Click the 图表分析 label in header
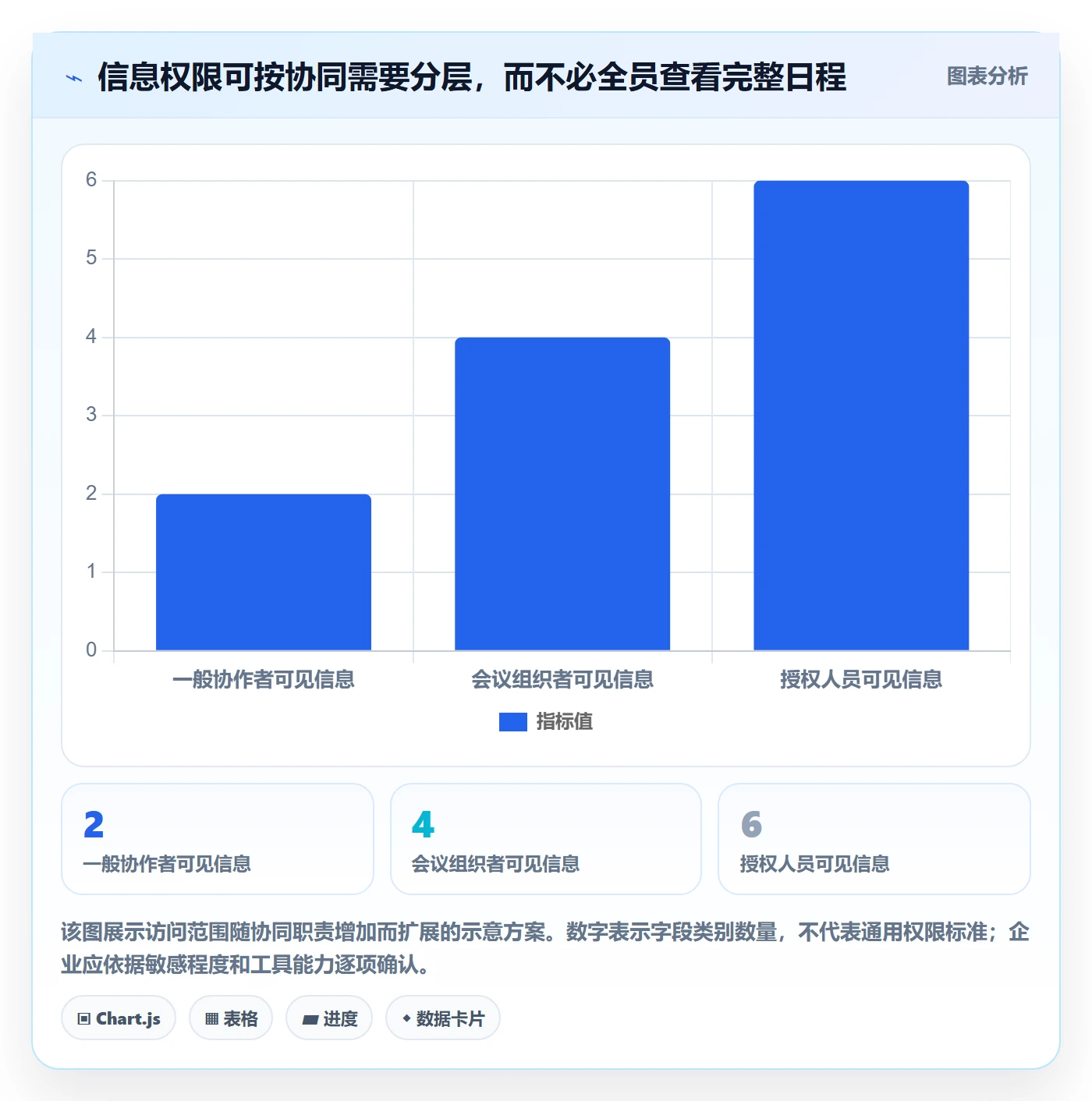 click(987, 76)
